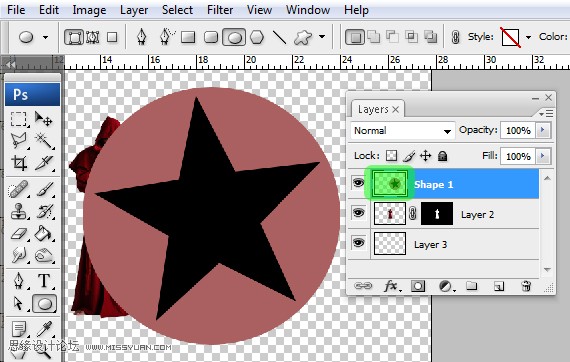The height and width of the screenshot is (362, 570).
Task: Click the Line tool in options bar
Action: [x=279, y=37]
